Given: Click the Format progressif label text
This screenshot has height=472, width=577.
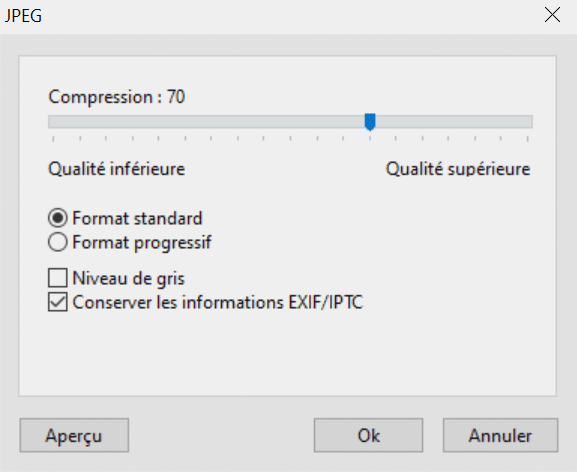Looking at the screenshot, I should 142,243.
